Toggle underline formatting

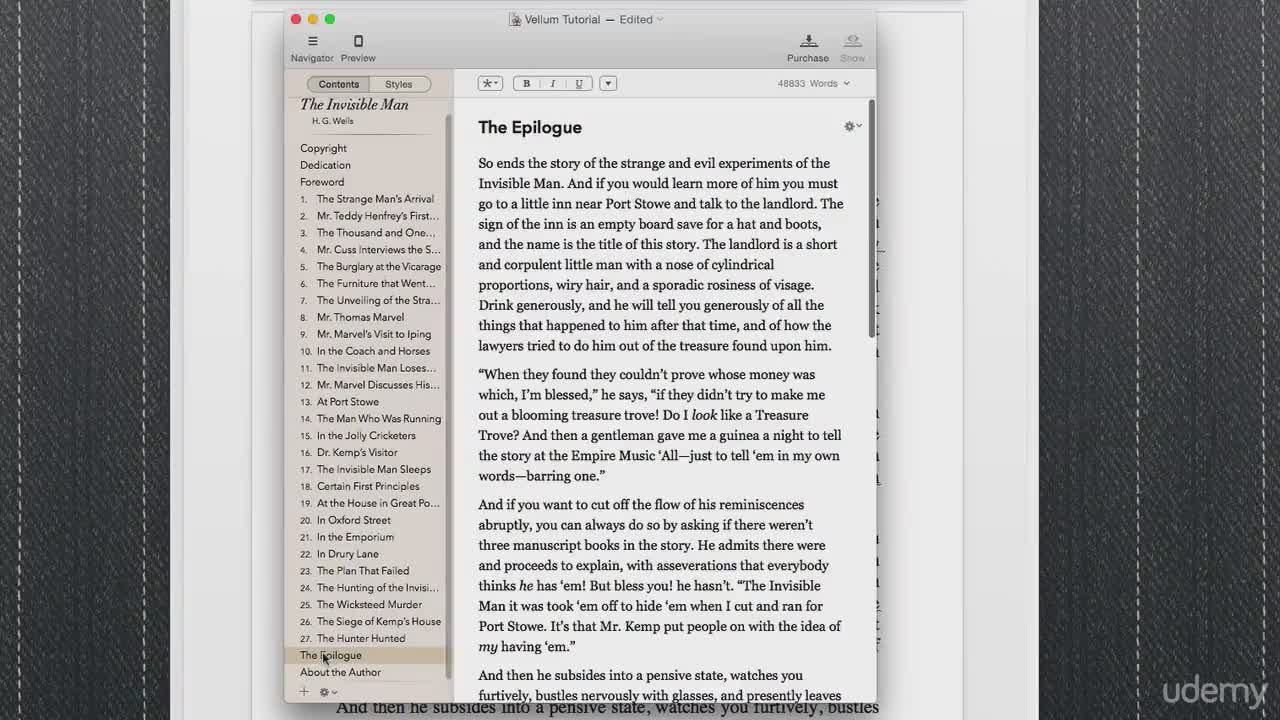578,84
